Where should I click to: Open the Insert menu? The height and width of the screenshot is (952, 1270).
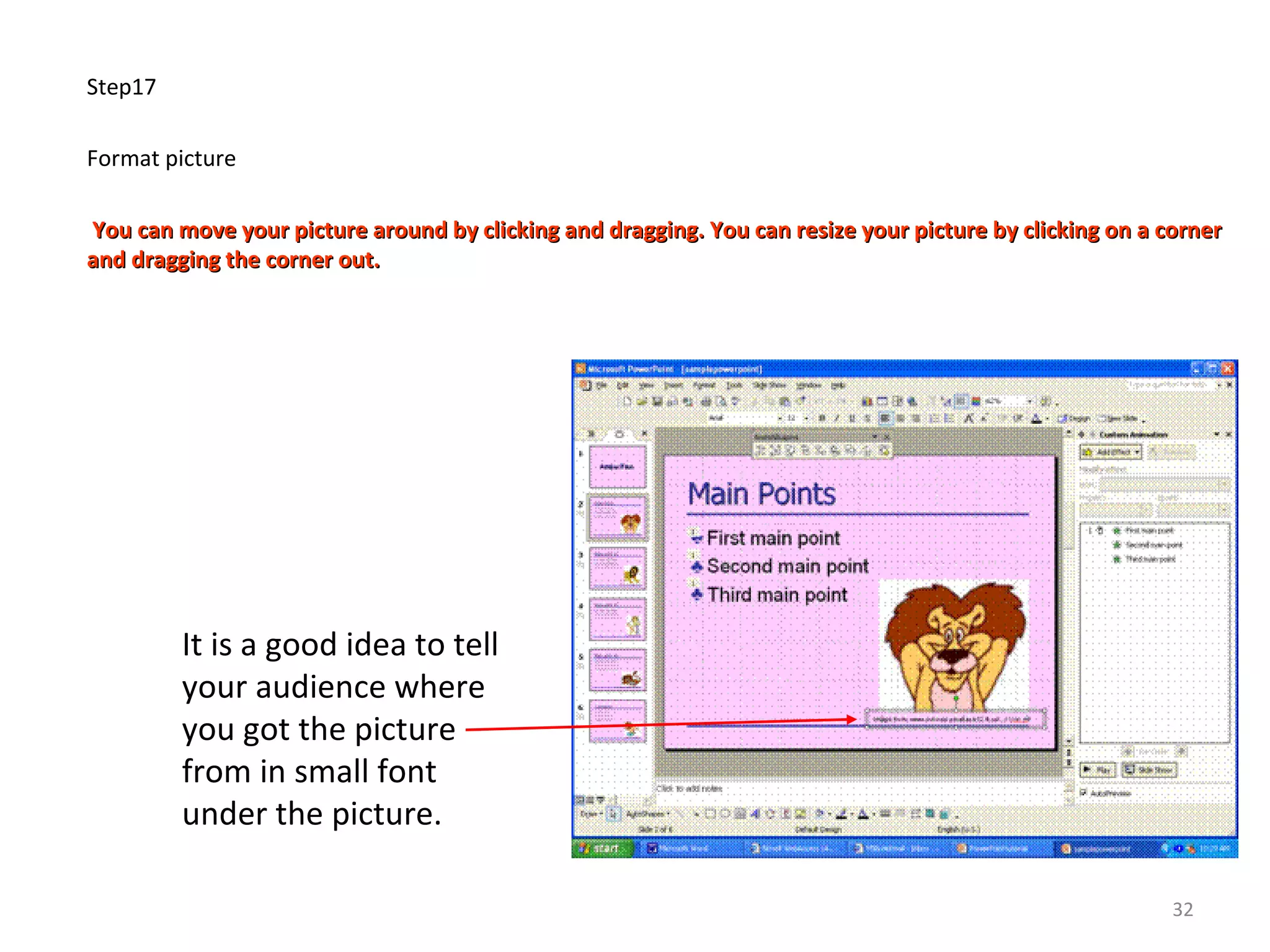point(673,386)
